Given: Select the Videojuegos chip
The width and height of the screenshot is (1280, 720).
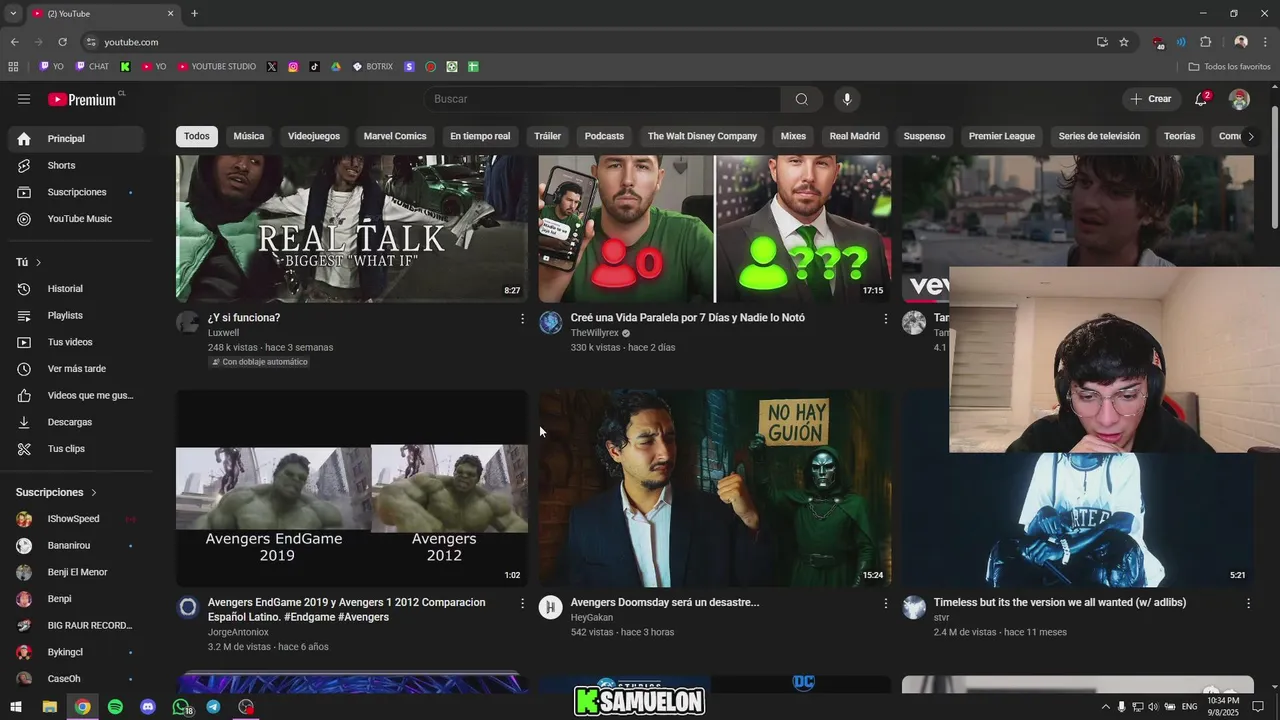Looking at the screenshot, I should click(314, 136).
